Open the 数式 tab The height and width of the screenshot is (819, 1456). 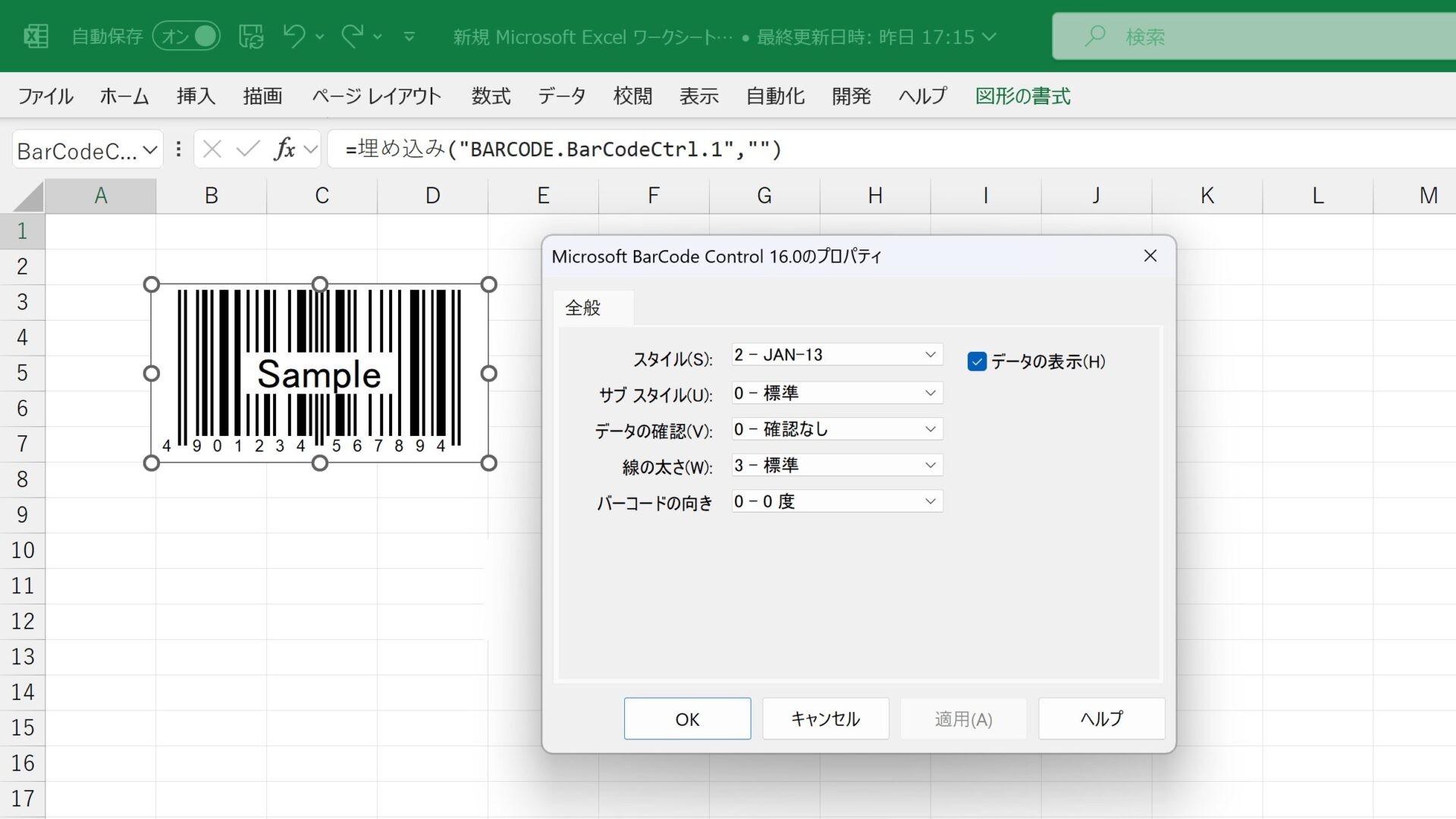pos(491,96)
